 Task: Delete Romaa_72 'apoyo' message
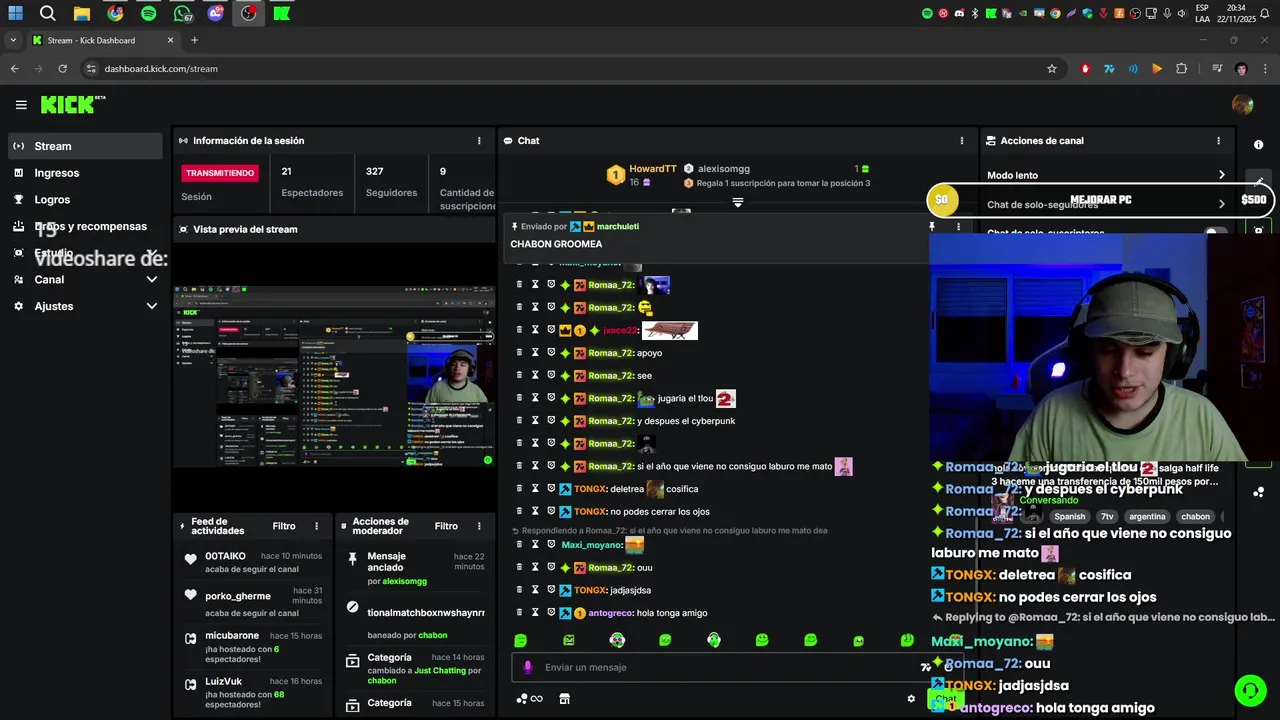click(519, 353)
